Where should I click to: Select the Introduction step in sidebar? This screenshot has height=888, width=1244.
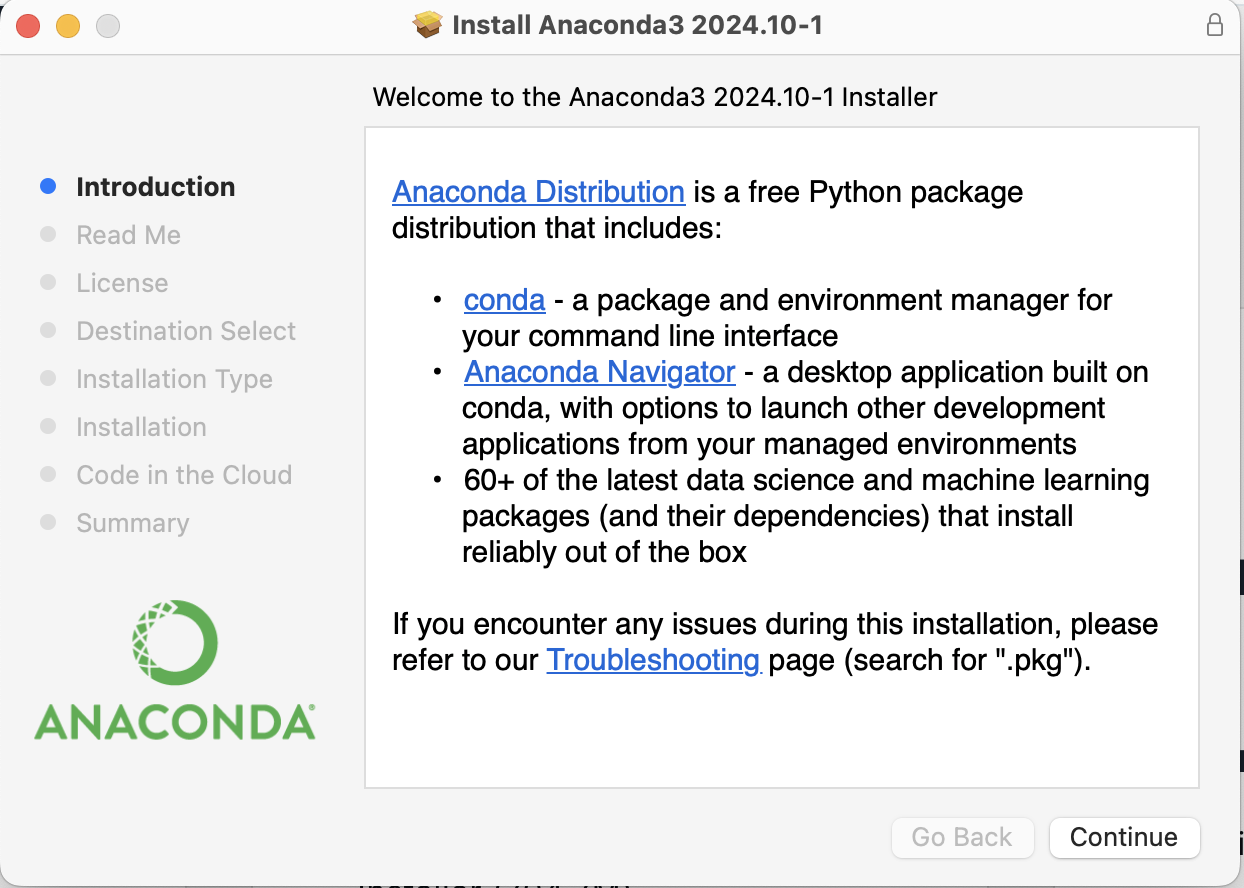[155, 187]
